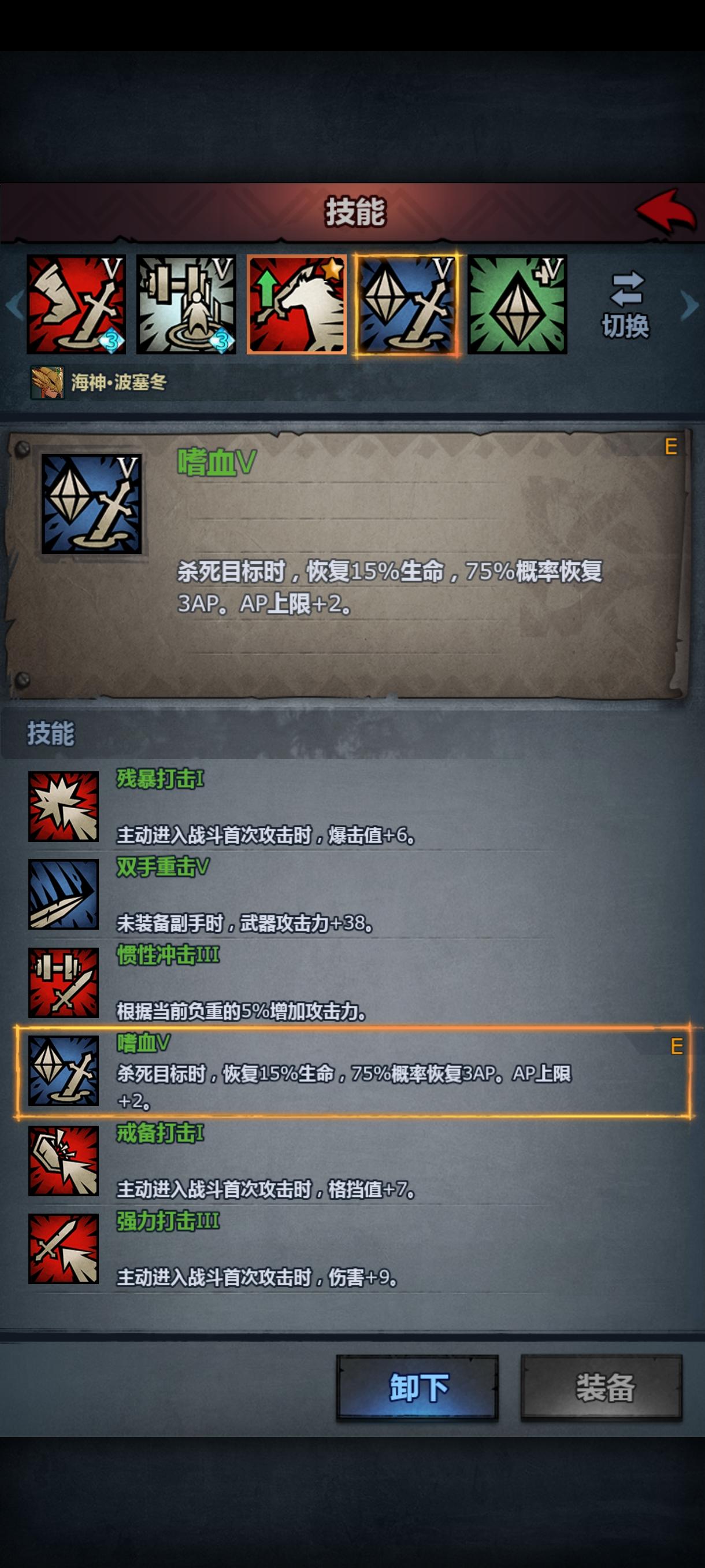
Task: Select the green crystal skill slot
Action: [x=517, y=304]
